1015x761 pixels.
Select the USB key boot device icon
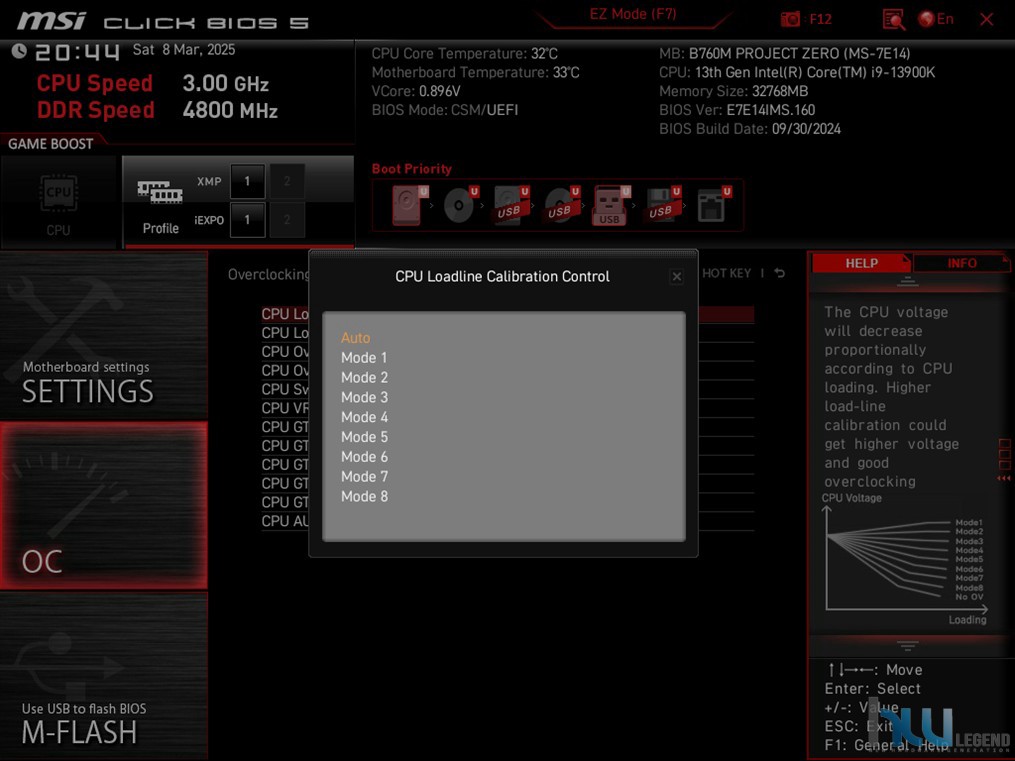pos(611,205)
